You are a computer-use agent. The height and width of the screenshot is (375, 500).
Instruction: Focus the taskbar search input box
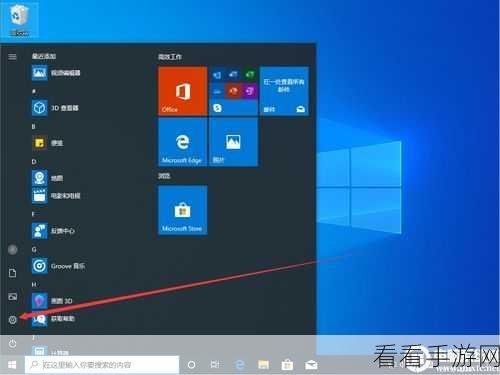(x=102, y=365)
